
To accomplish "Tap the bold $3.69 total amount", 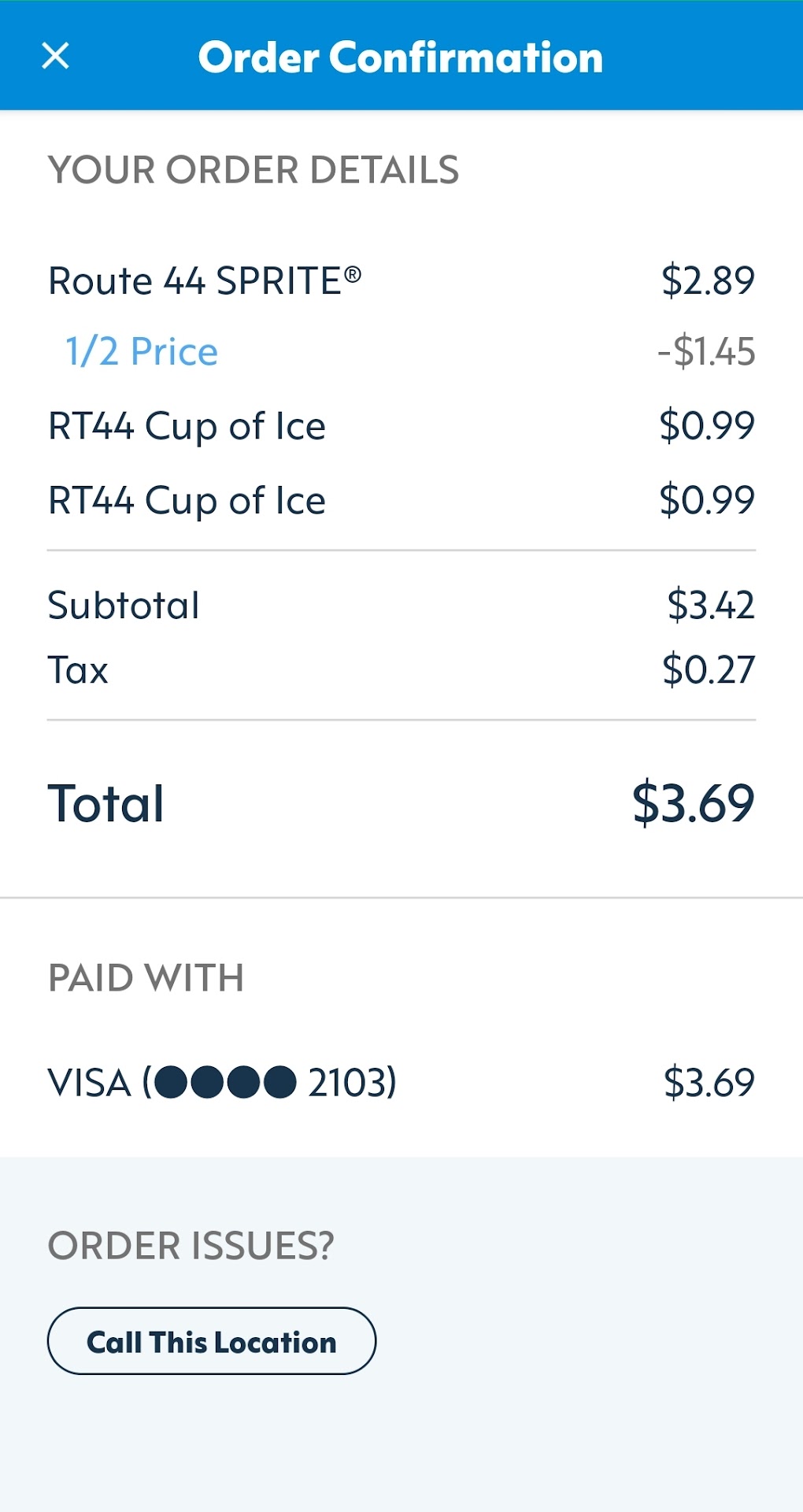I will click(693, 804).
